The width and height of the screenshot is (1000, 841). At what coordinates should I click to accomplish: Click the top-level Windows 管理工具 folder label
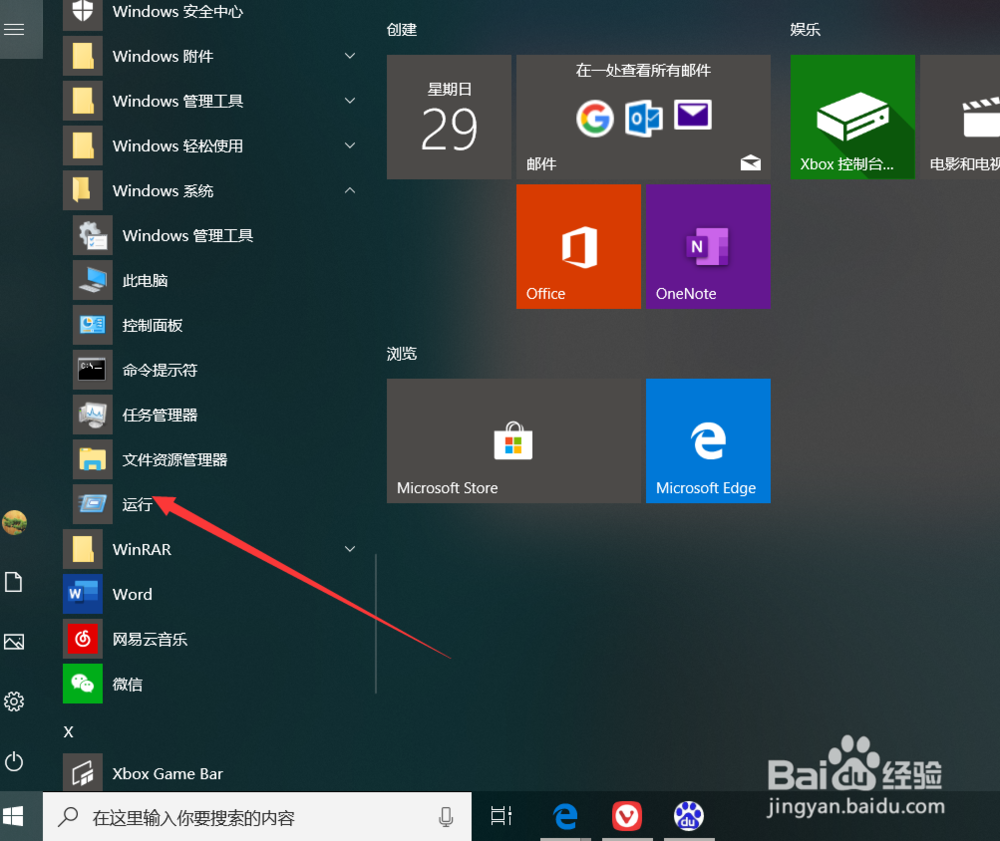point(178,101)
